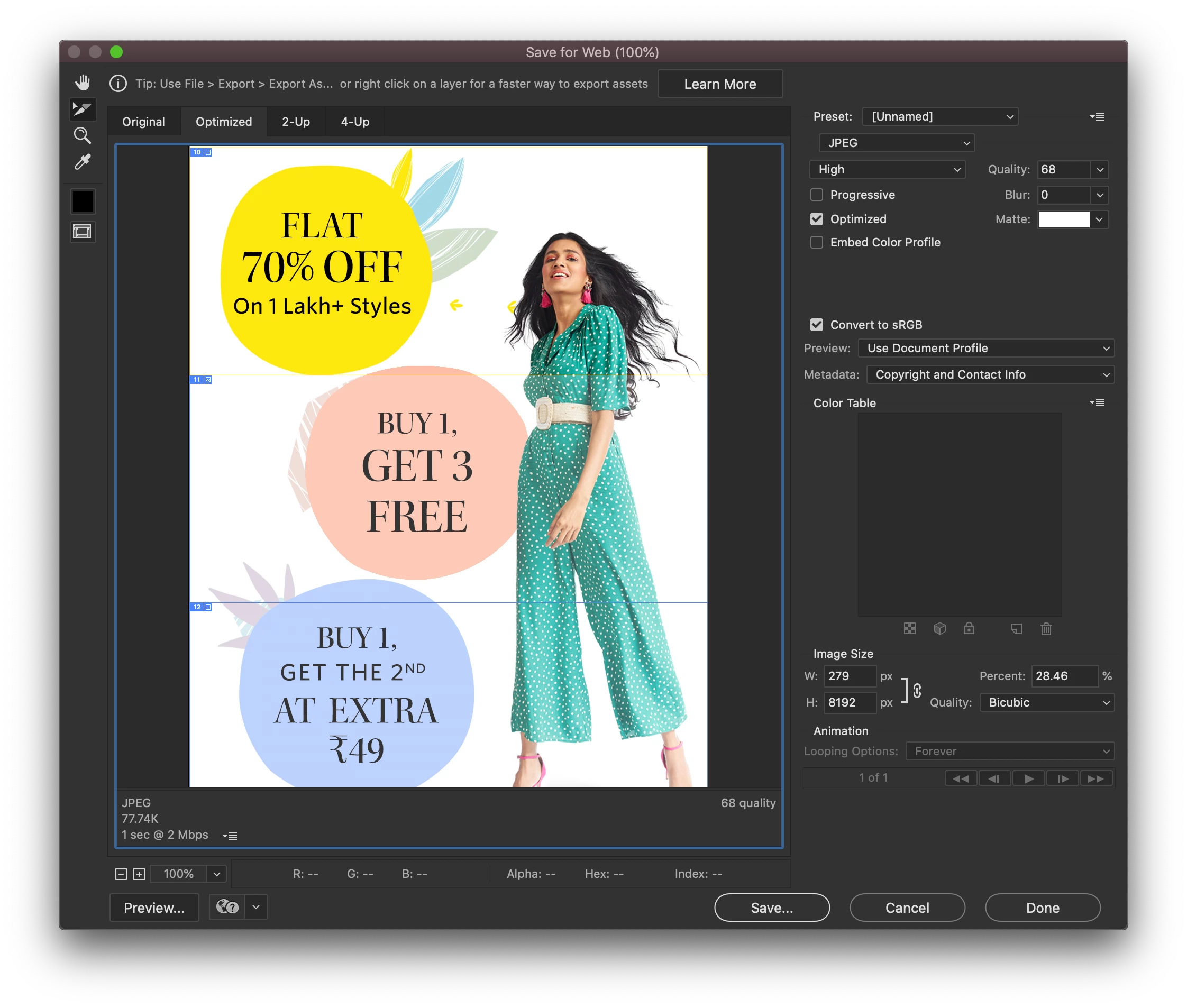Image resolution: width=1187 pixels, height=1008 pixels.
Task: Open the JPEG file format dropdown
Action: (896, 143)
